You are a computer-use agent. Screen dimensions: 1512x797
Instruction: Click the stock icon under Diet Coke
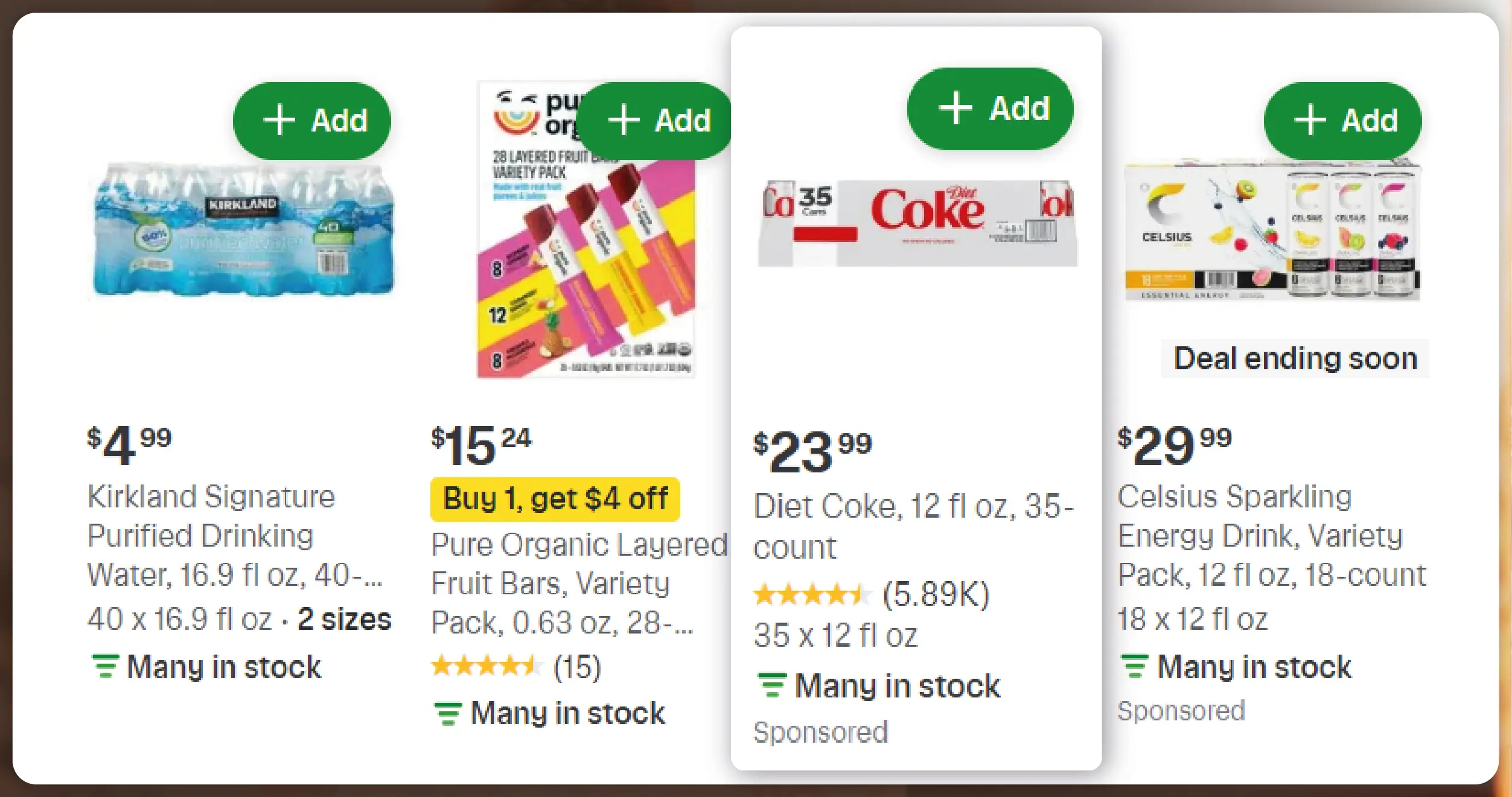click(772, 686)
